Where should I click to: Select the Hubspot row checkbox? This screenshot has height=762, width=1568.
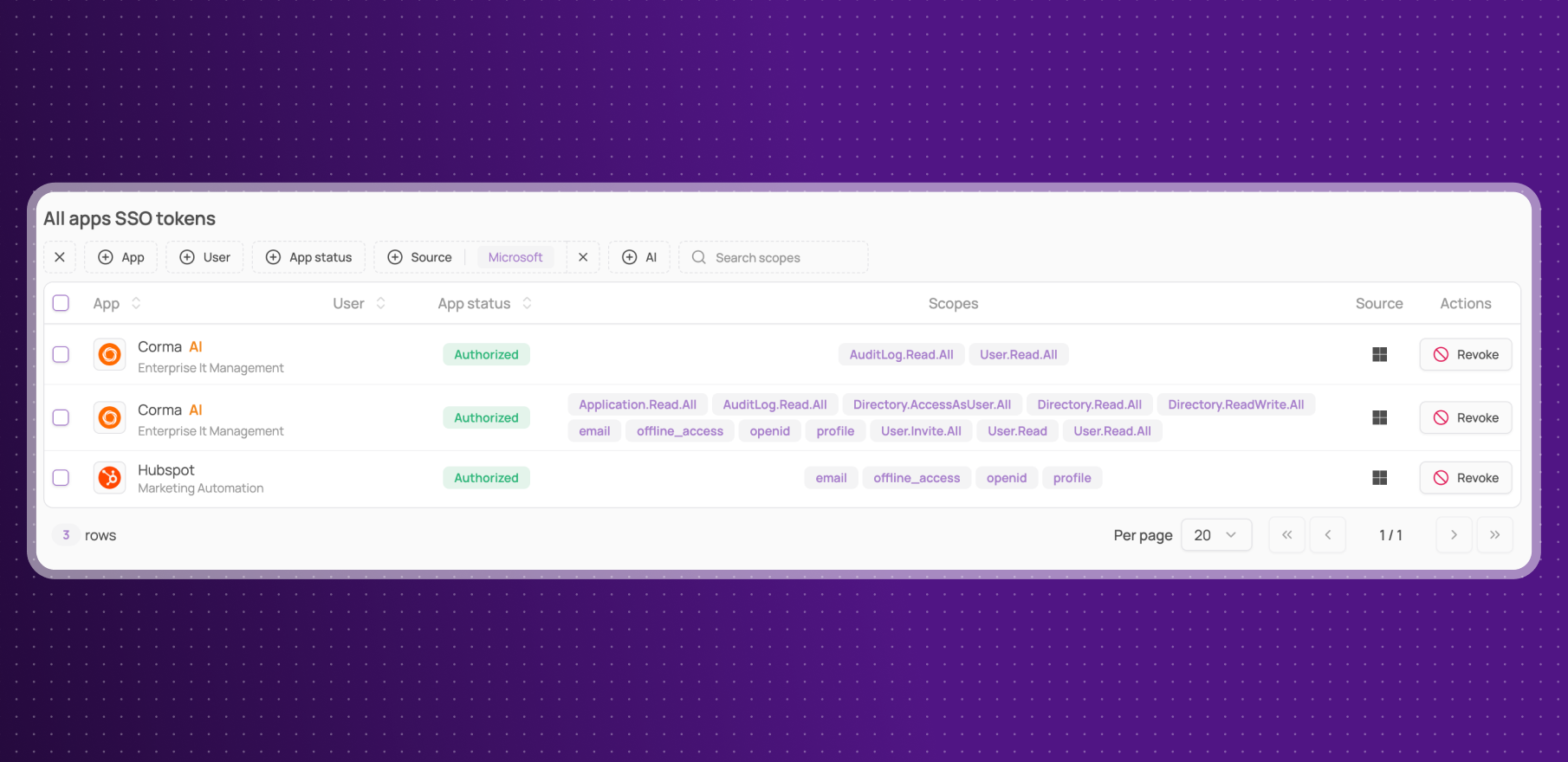click(61, 478)
